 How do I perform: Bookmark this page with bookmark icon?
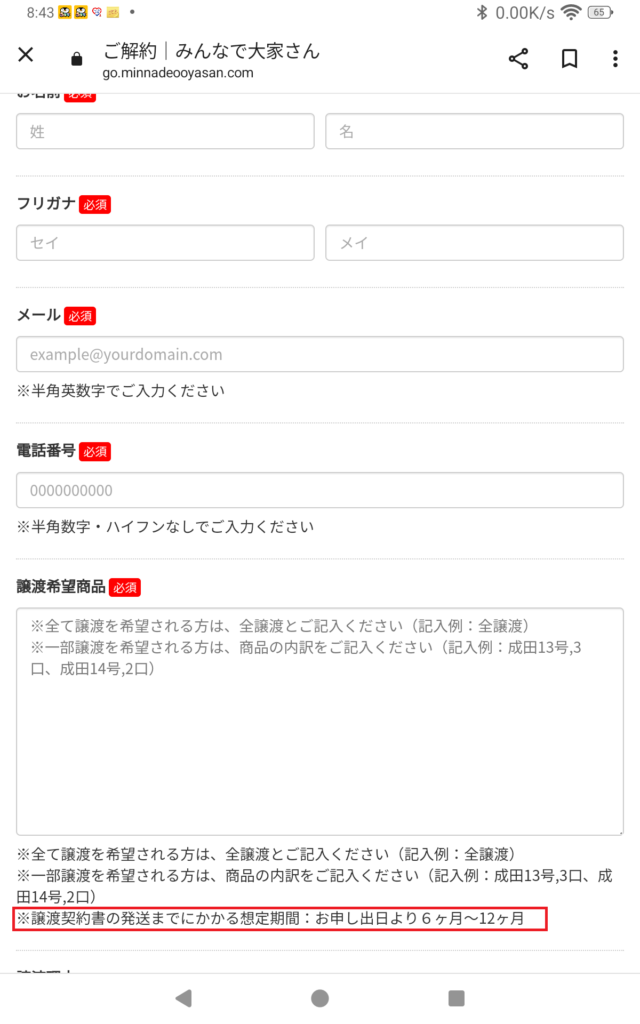(x=569, y=59)
